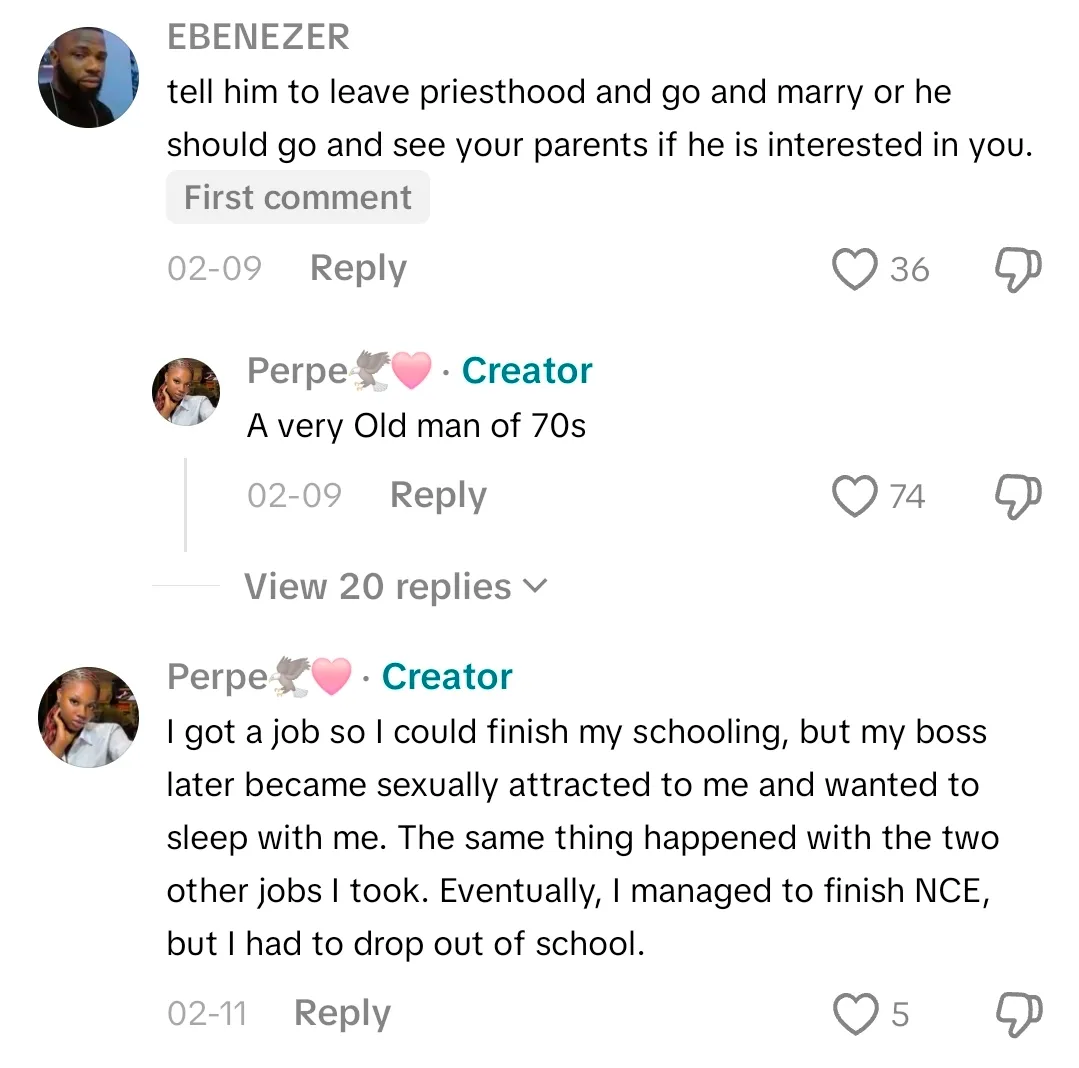This screenshot has width=1079, height=1068.
Task: Dislike the creator's comment about dropping out
Action: pyautogui.click(x=1019, y=1014)
